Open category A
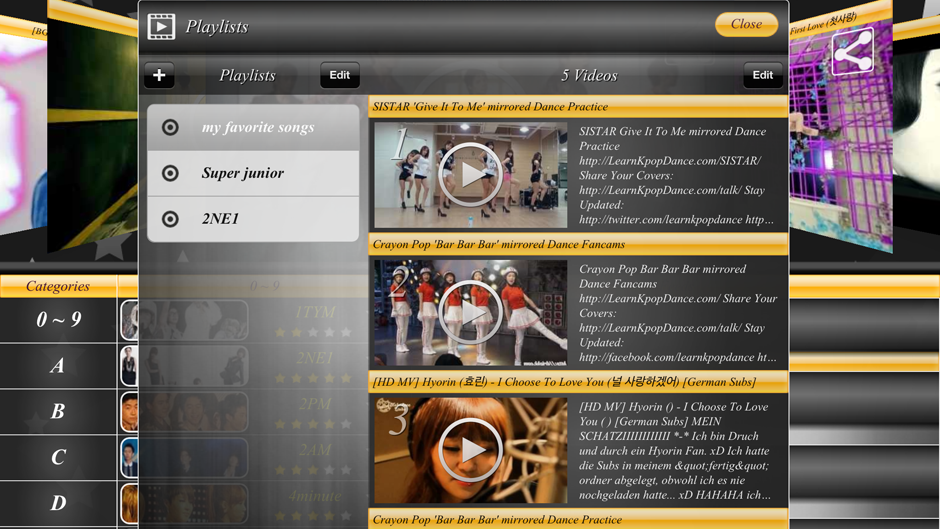Image resolution: width=940 pixels, height=529 pixels. [58, 366]
